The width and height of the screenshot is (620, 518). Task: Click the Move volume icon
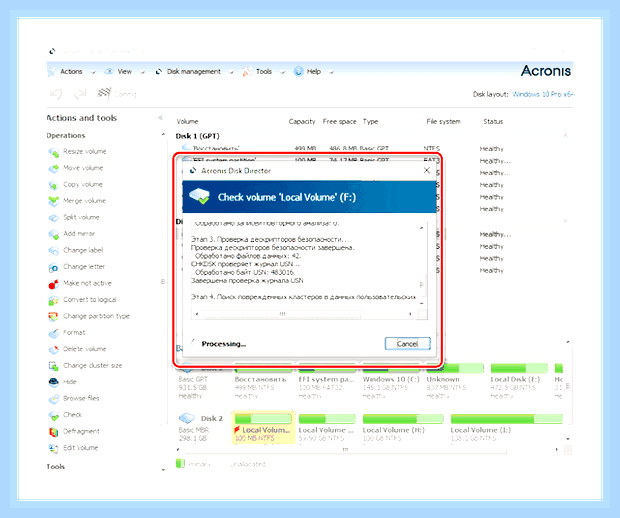click(54, 169)
